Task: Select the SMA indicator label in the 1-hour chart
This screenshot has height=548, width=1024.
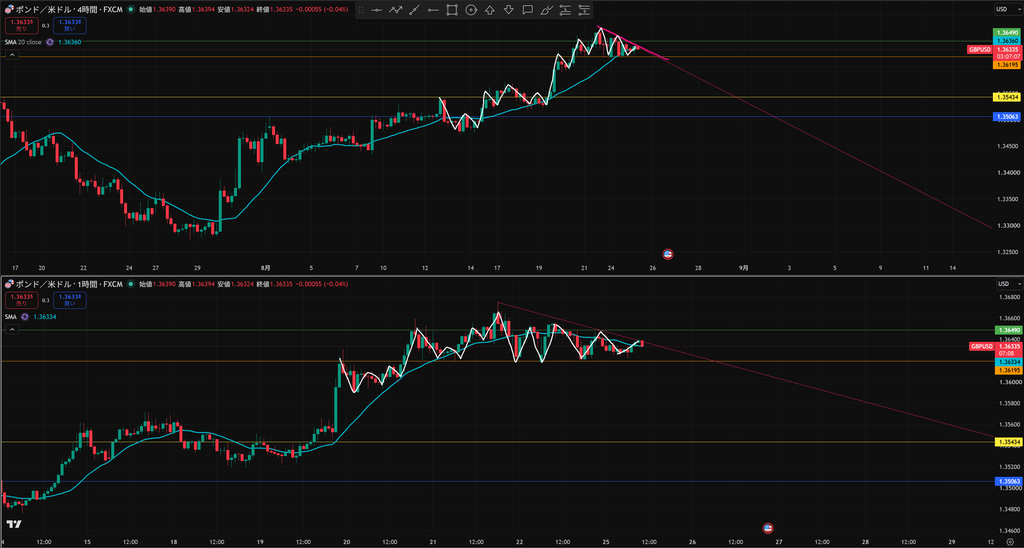Action: pos(10,316)
